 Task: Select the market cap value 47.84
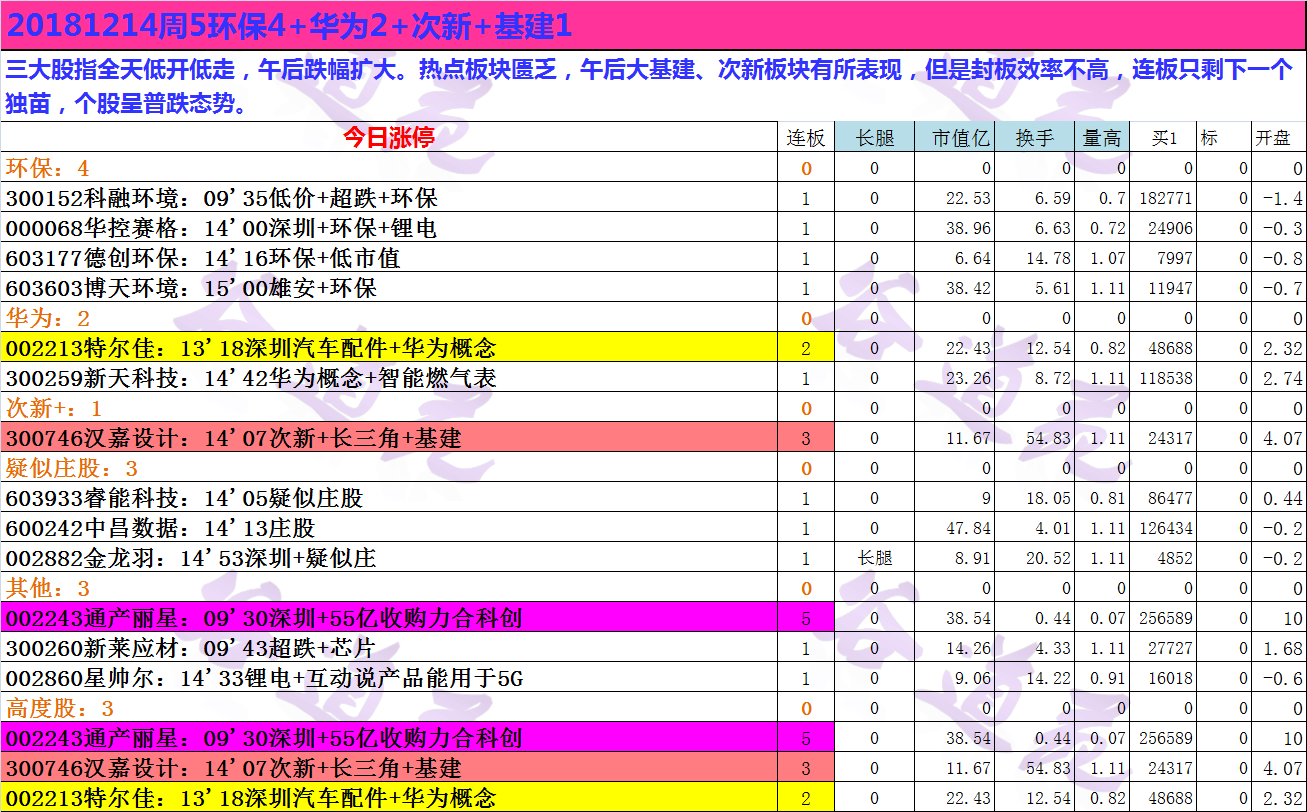(969, 529)
